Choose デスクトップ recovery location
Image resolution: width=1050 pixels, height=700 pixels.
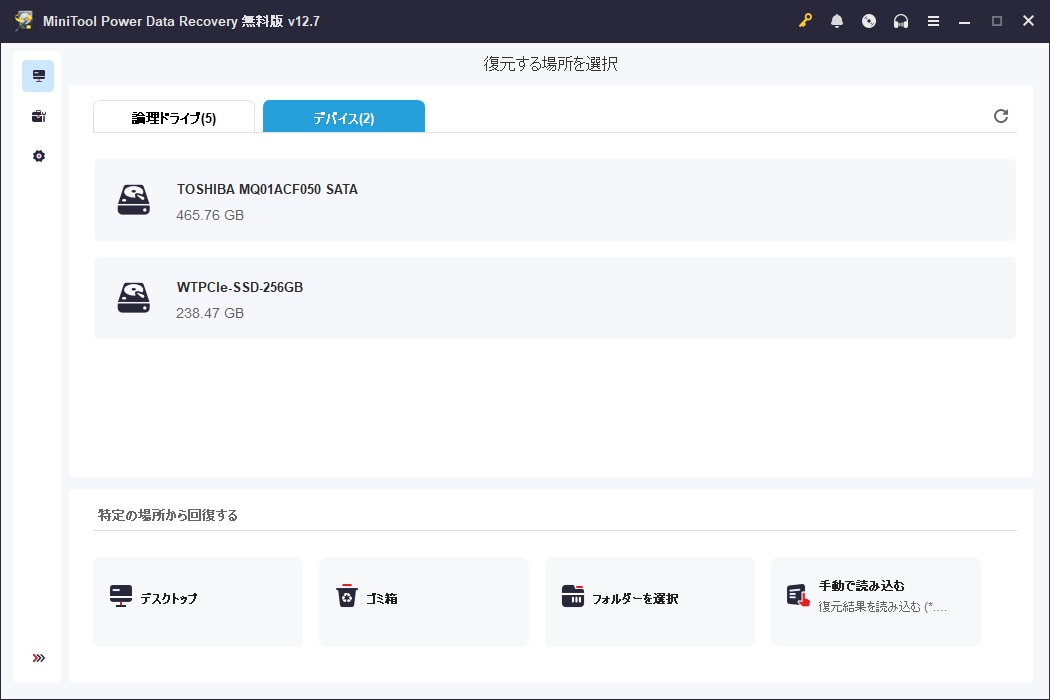point(198,602)
